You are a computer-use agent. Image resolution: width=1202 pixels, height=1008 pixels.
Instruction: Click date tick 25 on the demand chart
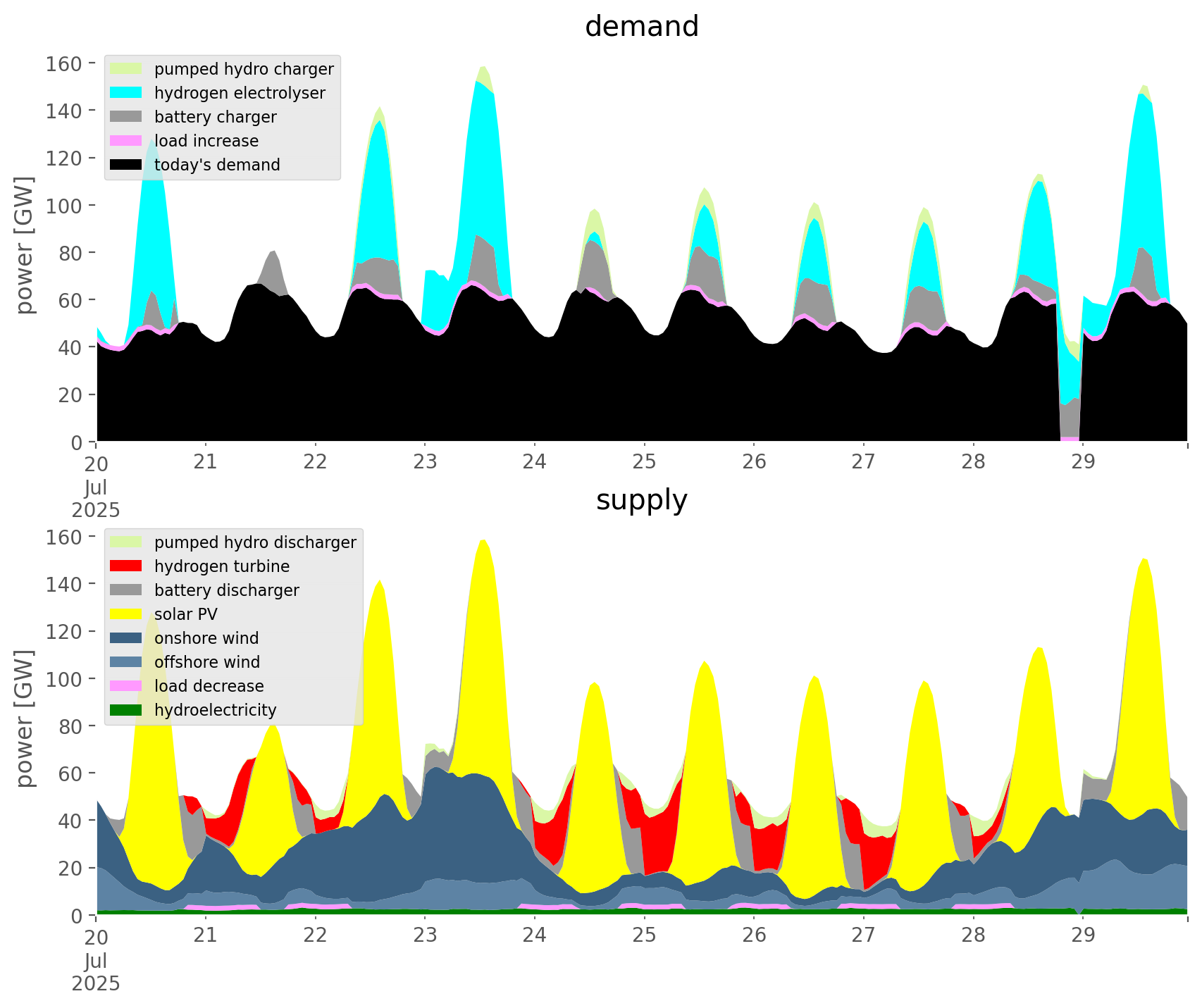pyautogui.click(x=644, y=462)
